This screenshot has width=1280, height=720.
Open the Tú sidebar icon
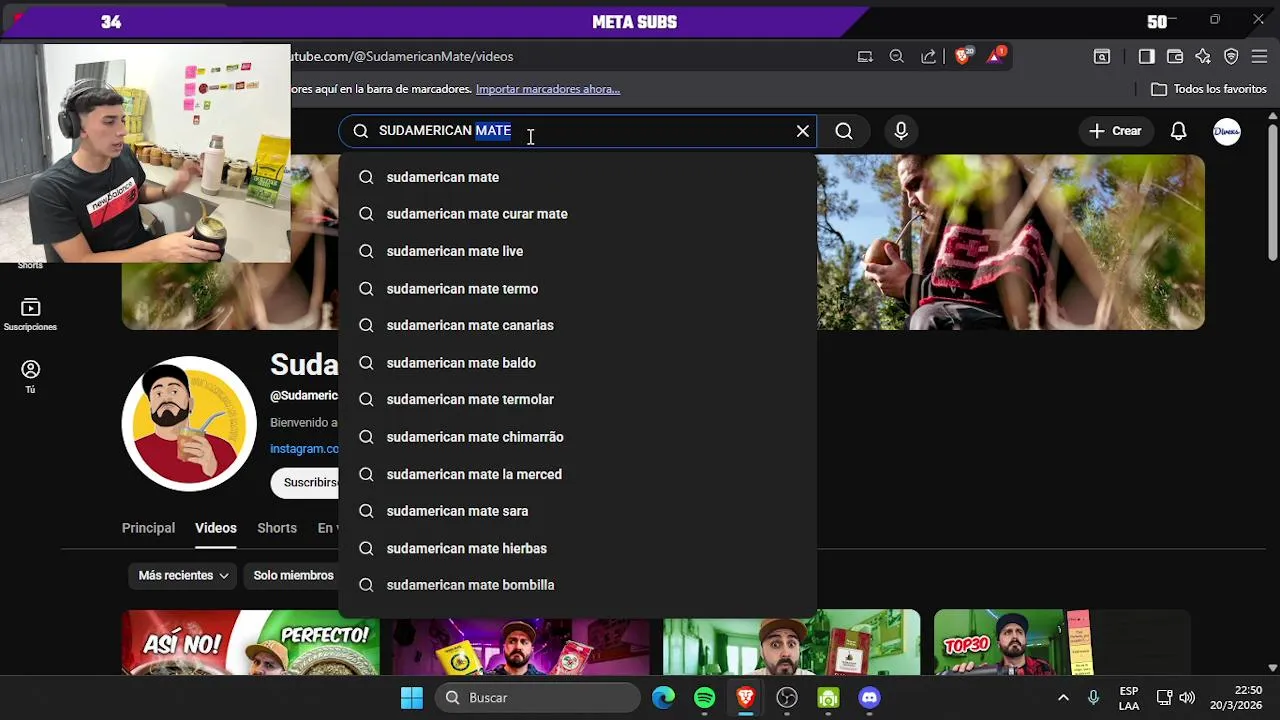point(30,376)
